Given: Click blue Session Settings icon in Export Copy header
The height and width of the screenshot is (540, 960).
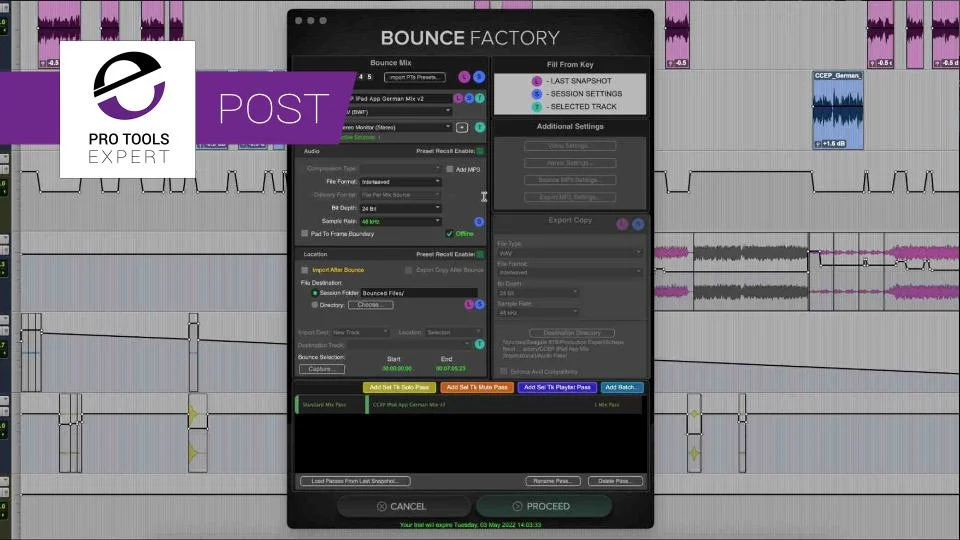Looking at the screenshot, I should (638, 225).
